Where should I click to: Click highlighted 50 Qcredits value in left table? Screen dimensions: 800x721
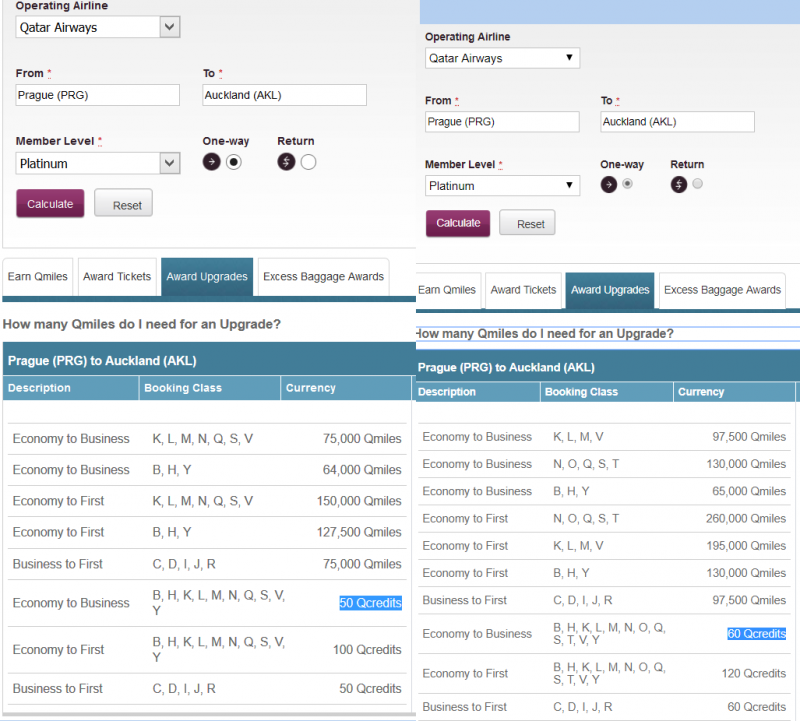[370, 603]
